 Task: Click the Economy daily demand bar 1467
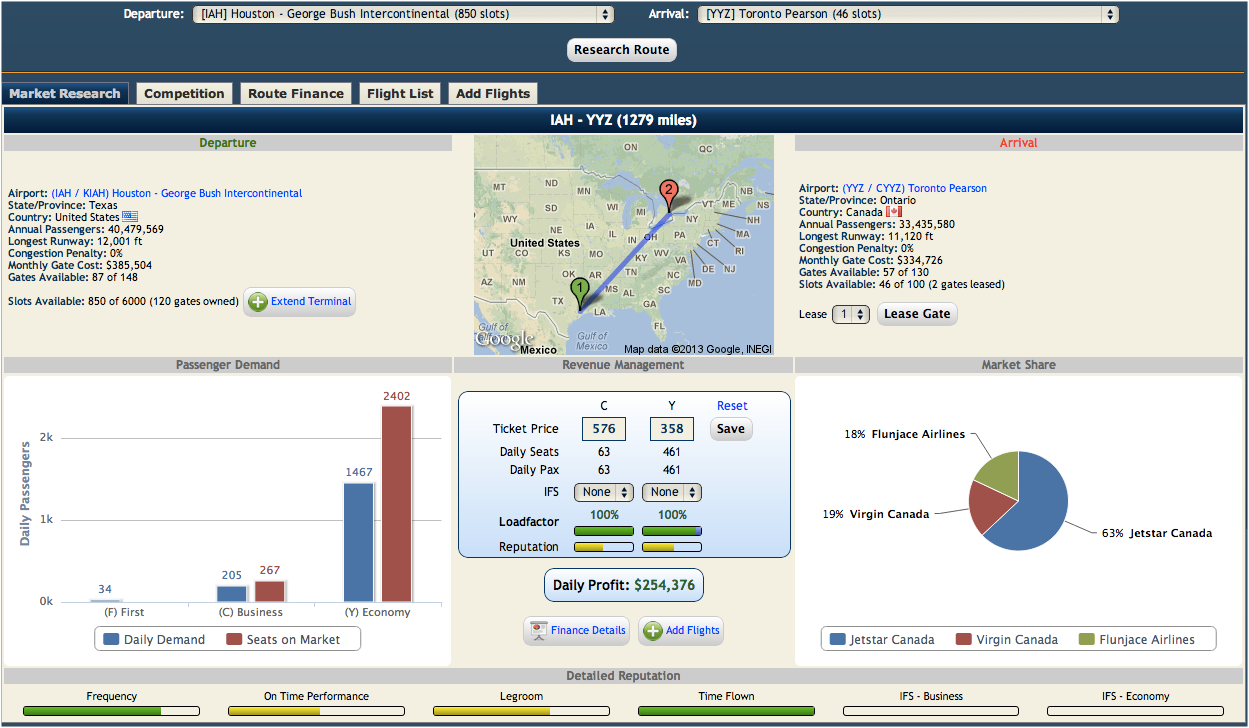coord(359,542)
